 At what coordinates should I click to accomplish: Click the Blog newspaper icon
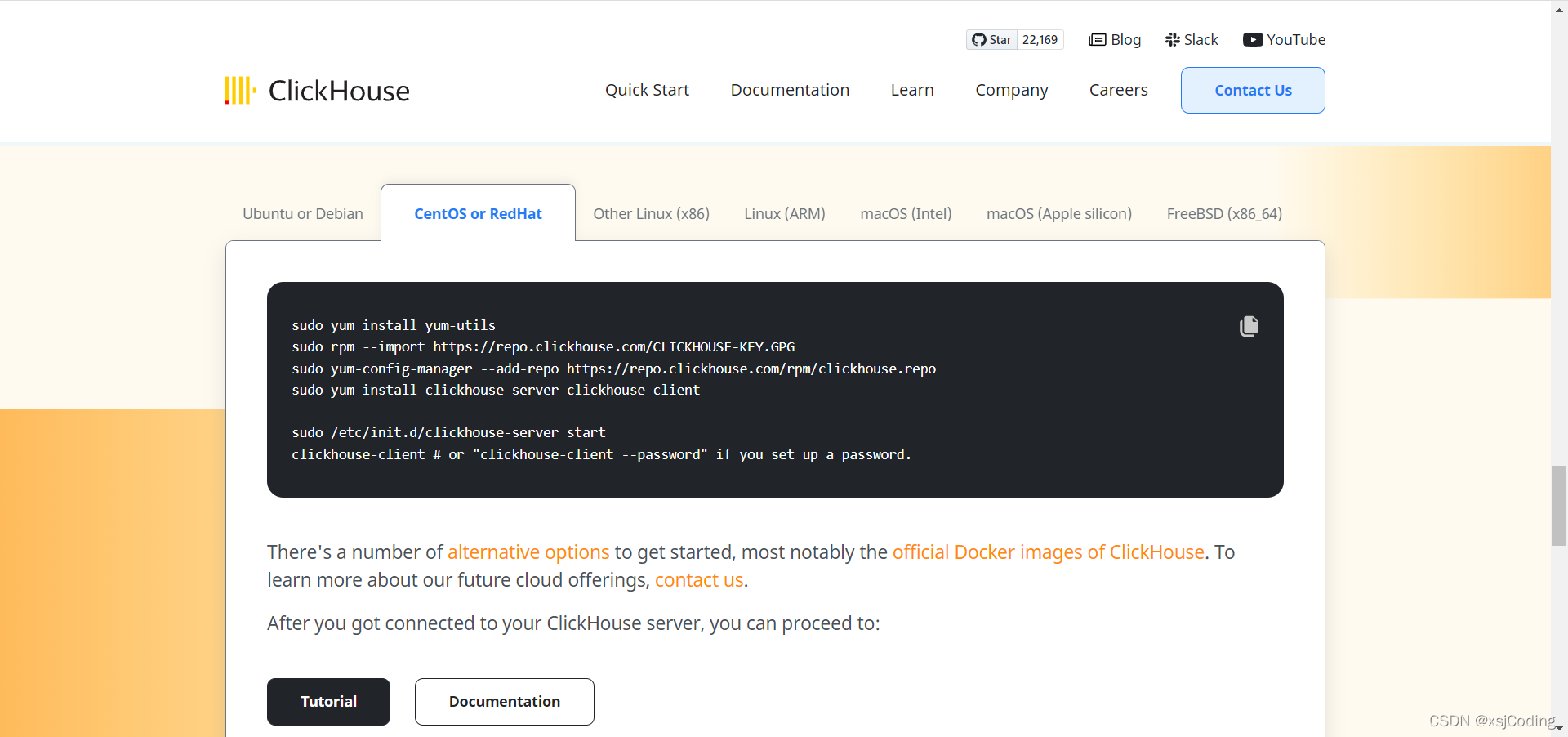point(1097,40)
